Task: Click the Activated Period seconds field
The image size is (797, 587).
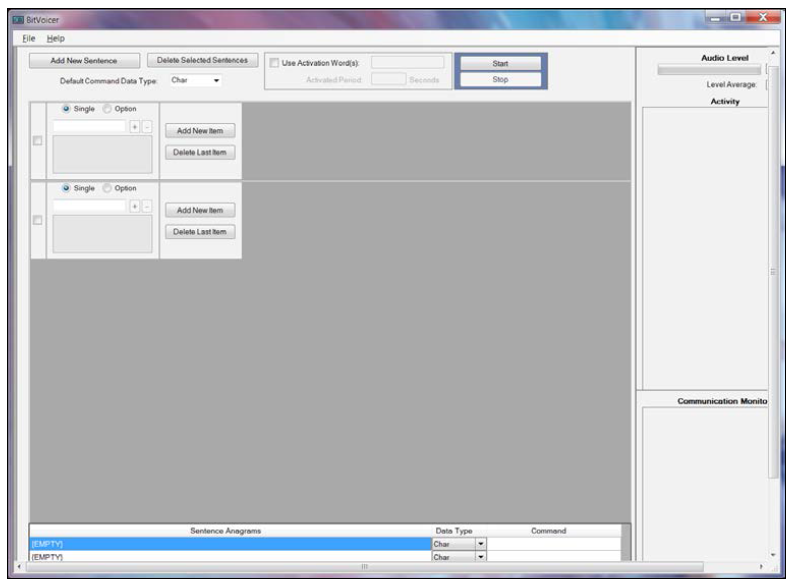Action: pos(389,79)
